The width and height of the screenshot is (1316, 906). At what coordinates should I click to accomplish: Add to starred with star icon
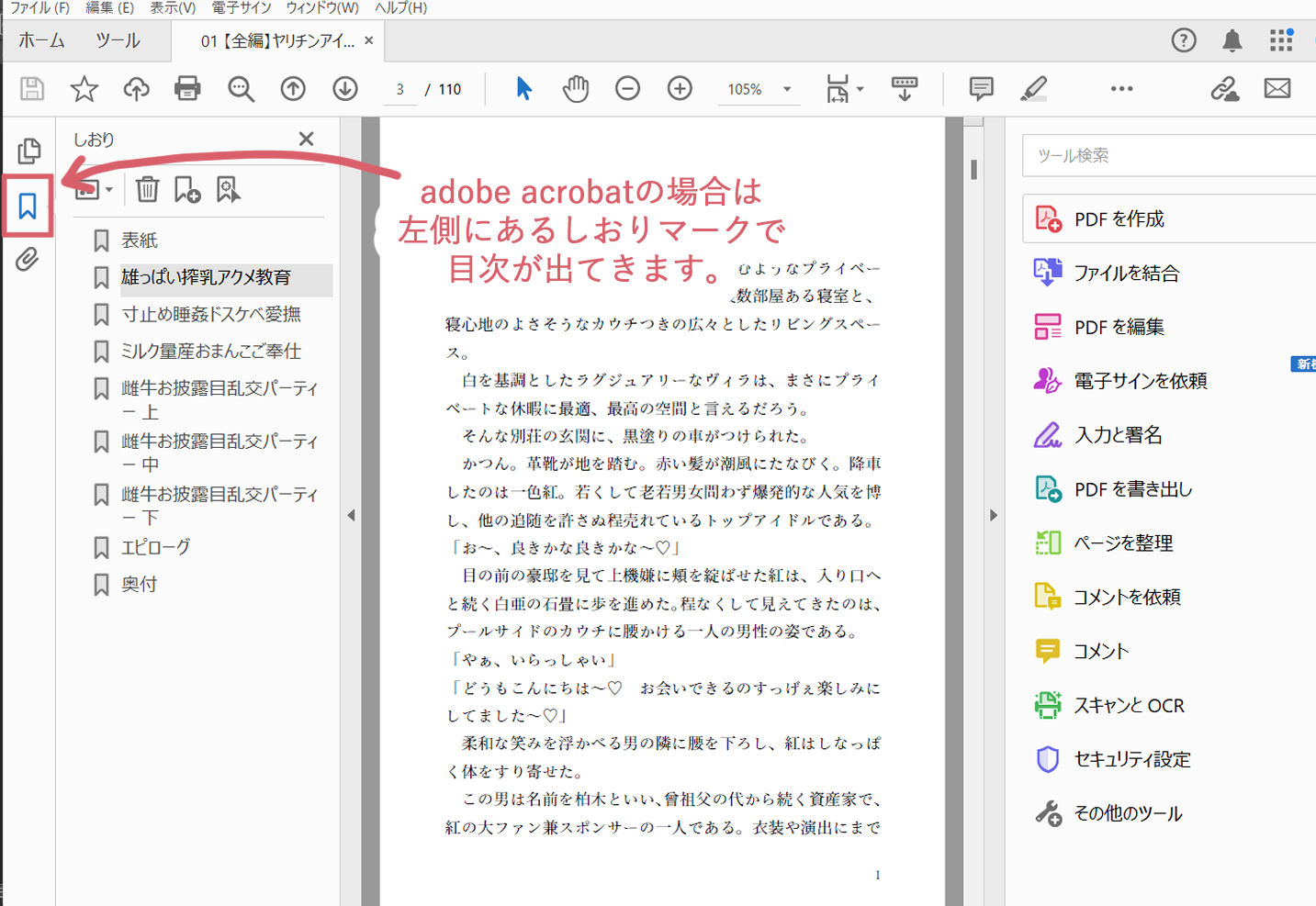(x=84, y=89)
